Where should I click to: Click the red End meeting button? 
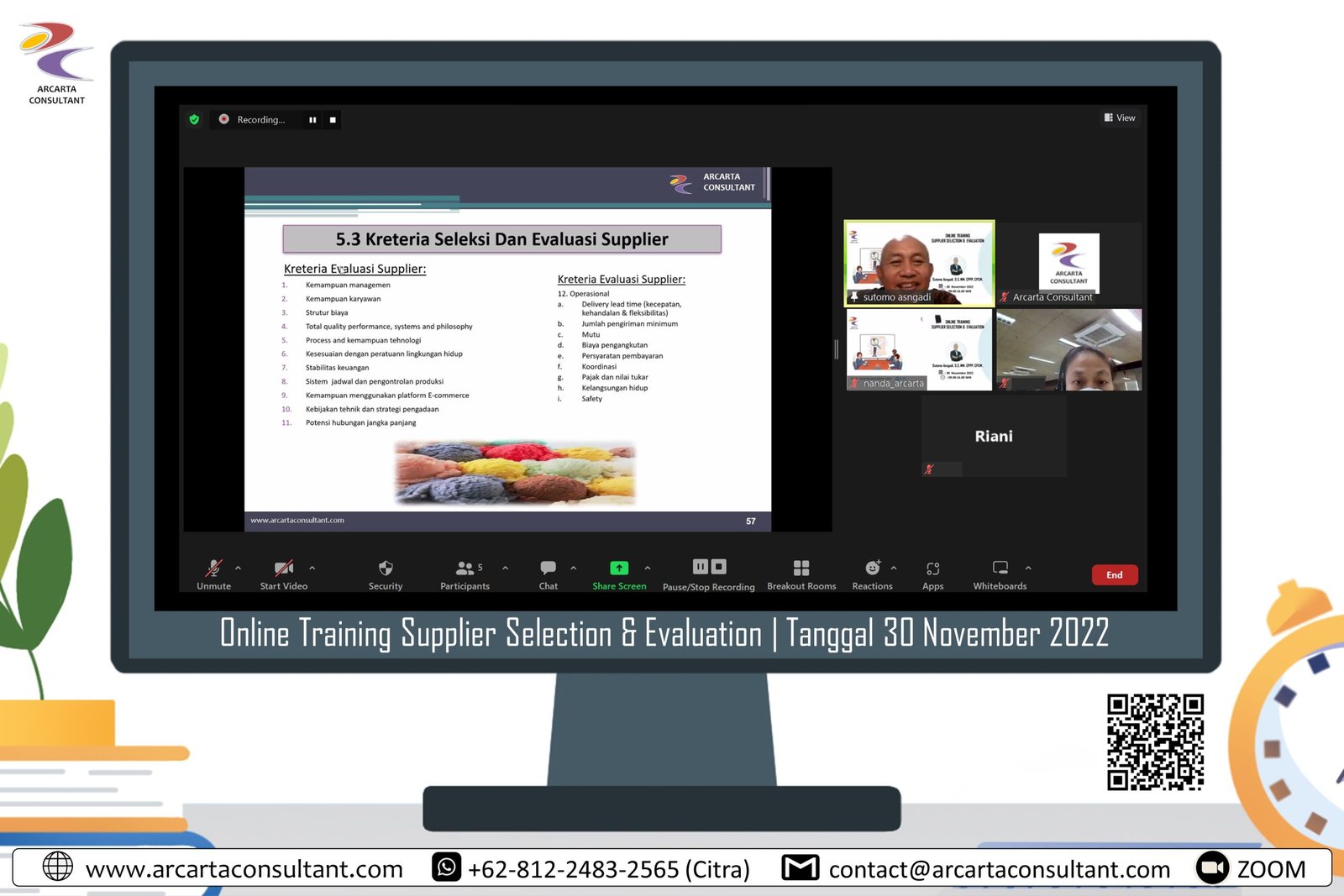point(1114,574)
